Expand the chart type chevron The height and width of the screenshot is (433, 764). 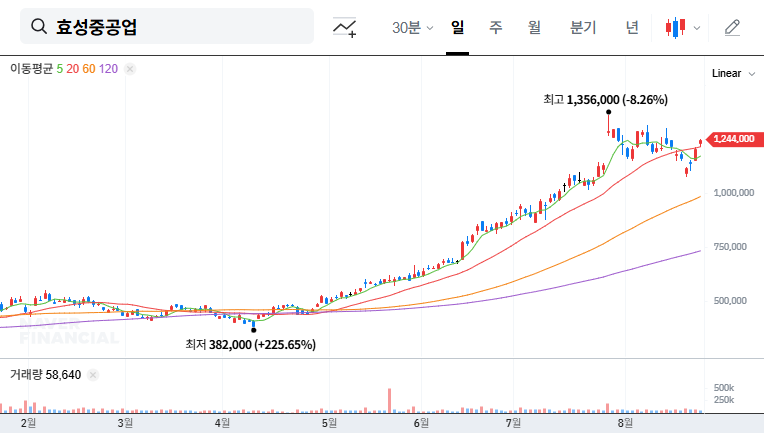coord(697,28)
